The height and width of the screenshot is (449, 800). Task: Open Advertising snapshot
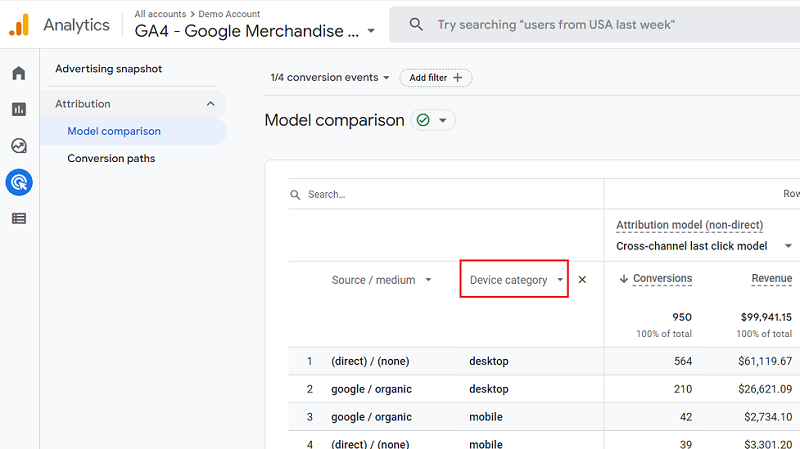tap(109, 69)
